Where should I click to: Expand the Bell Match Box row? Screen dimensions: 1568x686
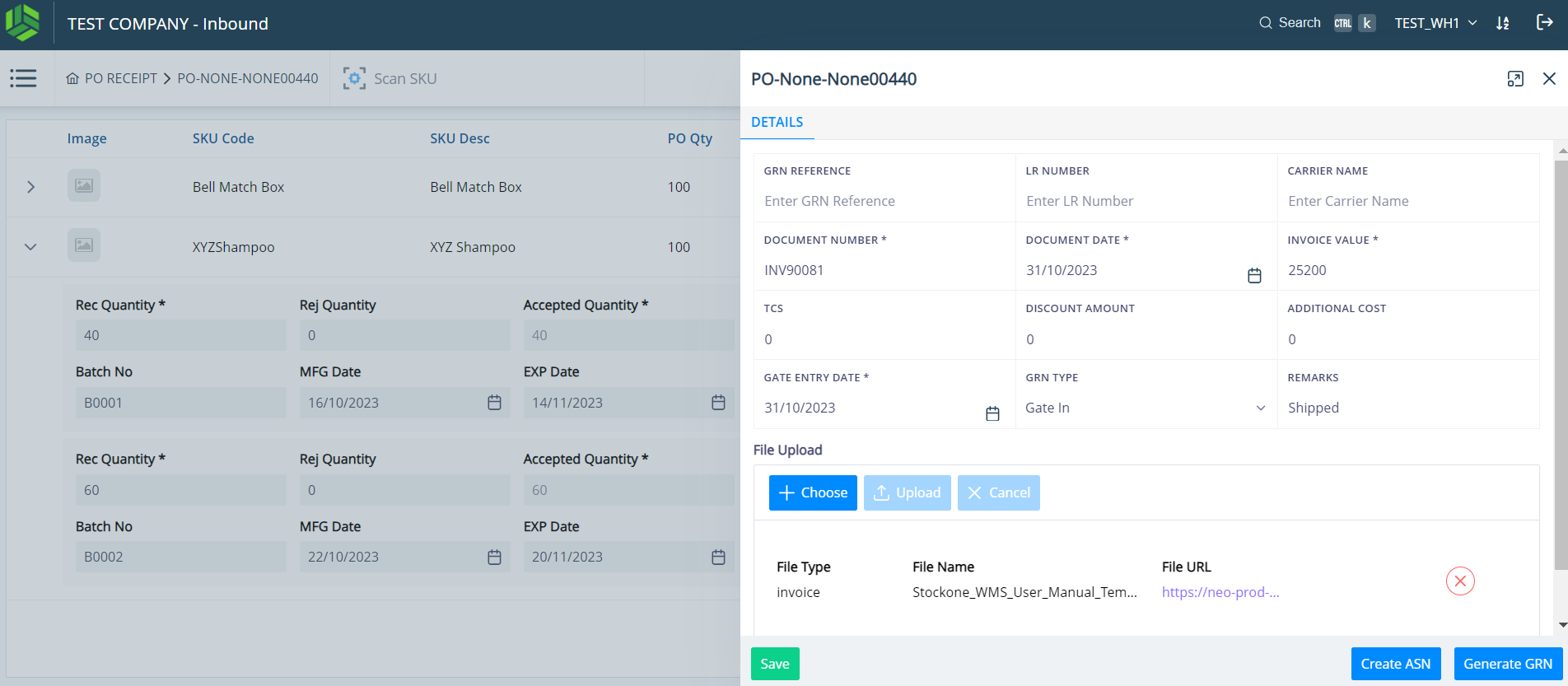(30, 187)
